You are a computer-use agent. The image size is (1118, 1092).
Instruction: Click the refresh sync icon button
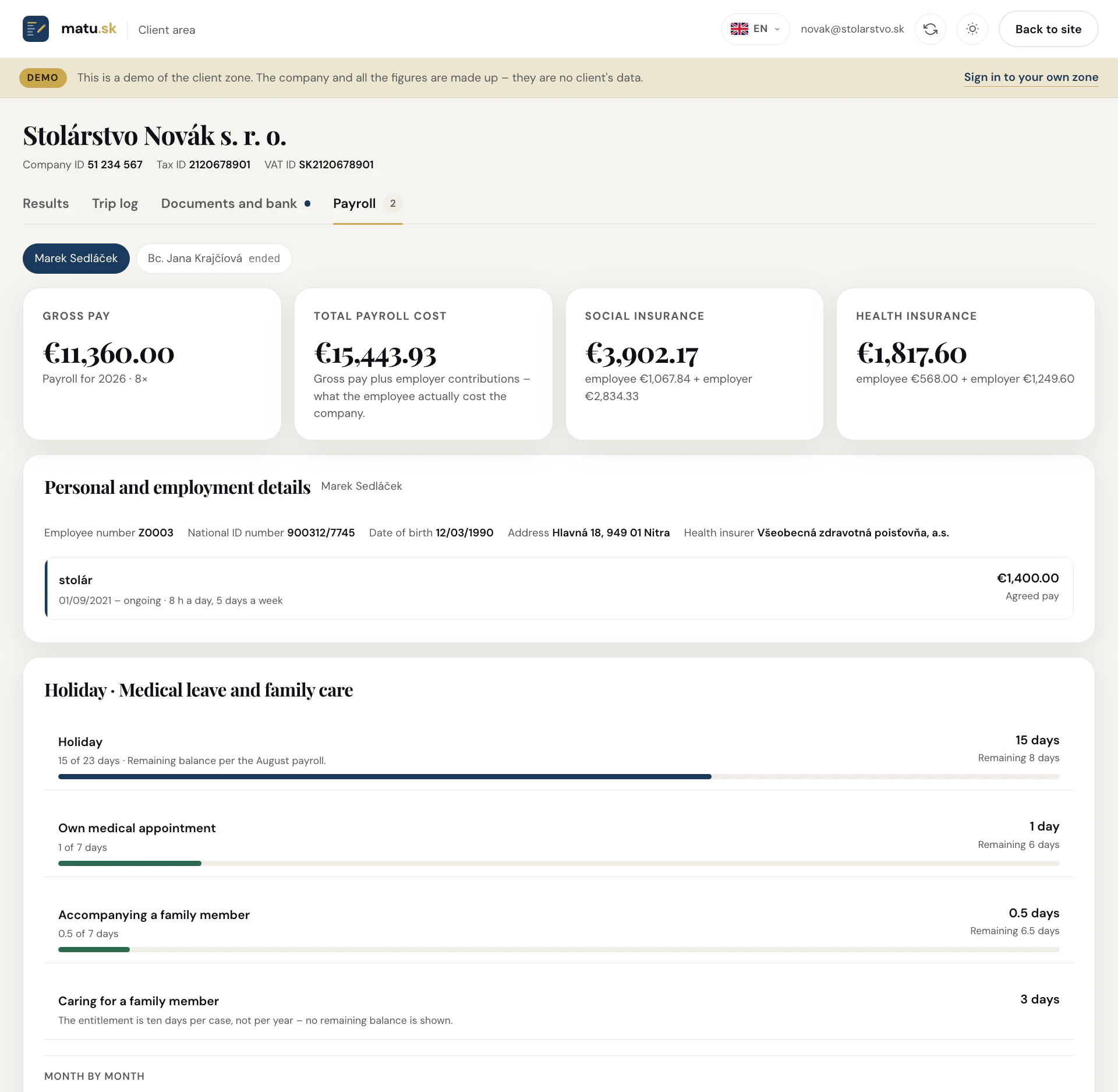click(x=931, y=29)
